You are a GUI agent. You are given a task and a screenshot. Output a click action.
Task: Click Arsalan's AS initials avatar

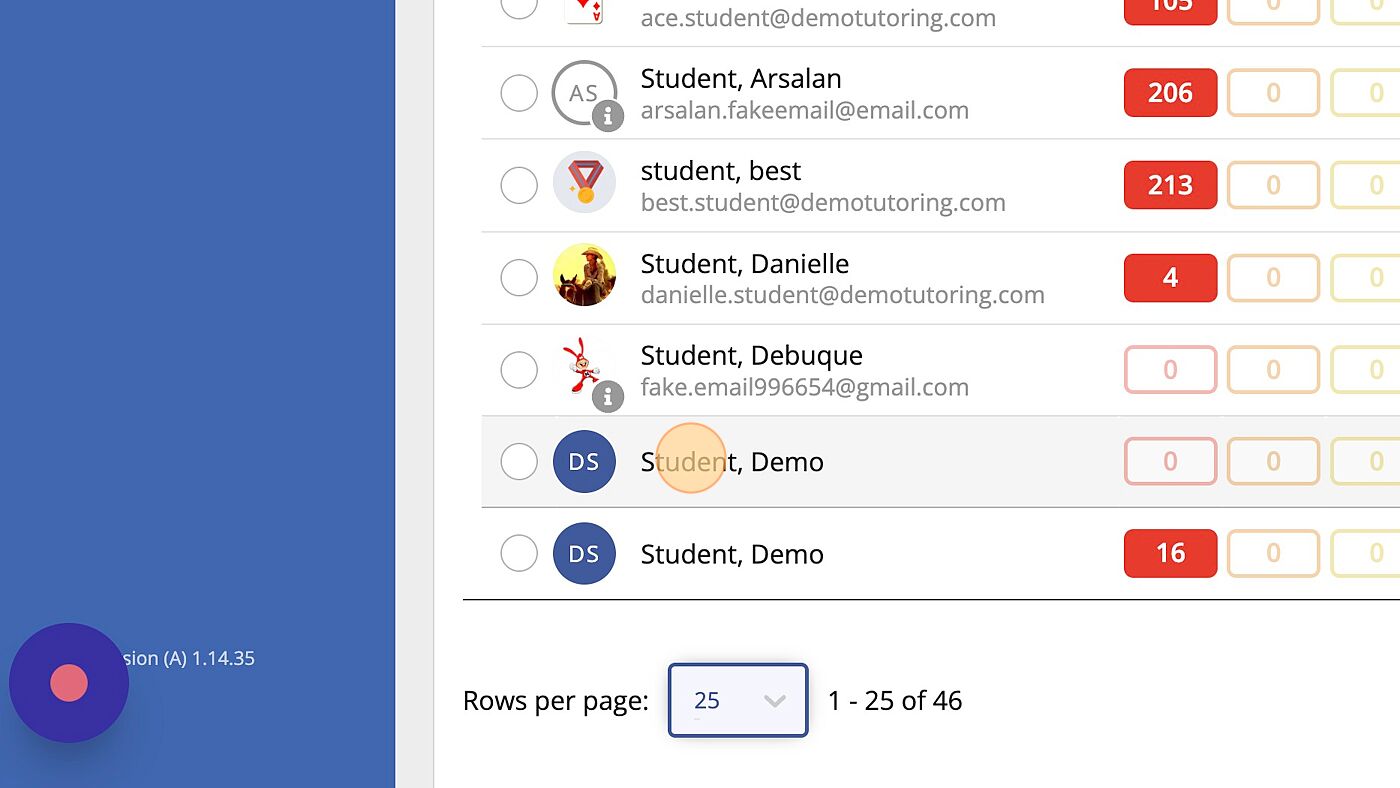[582, 92]
